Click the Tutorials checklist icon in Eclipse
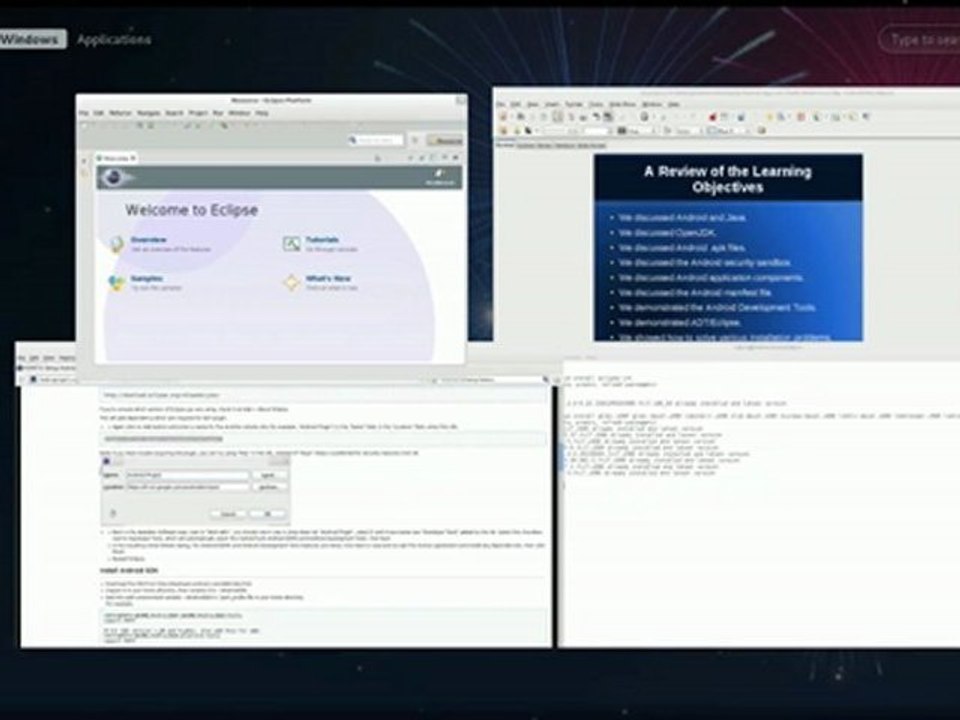Image resolution: width=960 pixels, height=720 pixels. [x=291, y=244]
